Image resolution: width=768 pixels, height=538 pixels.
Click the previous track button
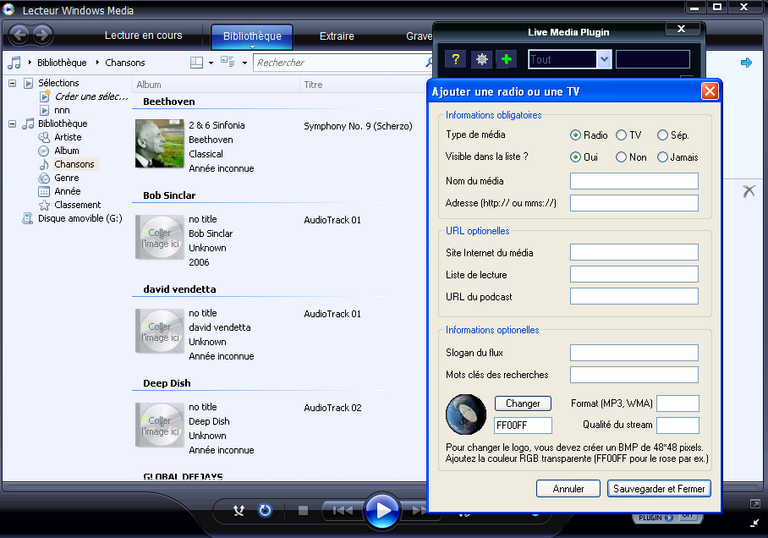(x=342, y=511)
